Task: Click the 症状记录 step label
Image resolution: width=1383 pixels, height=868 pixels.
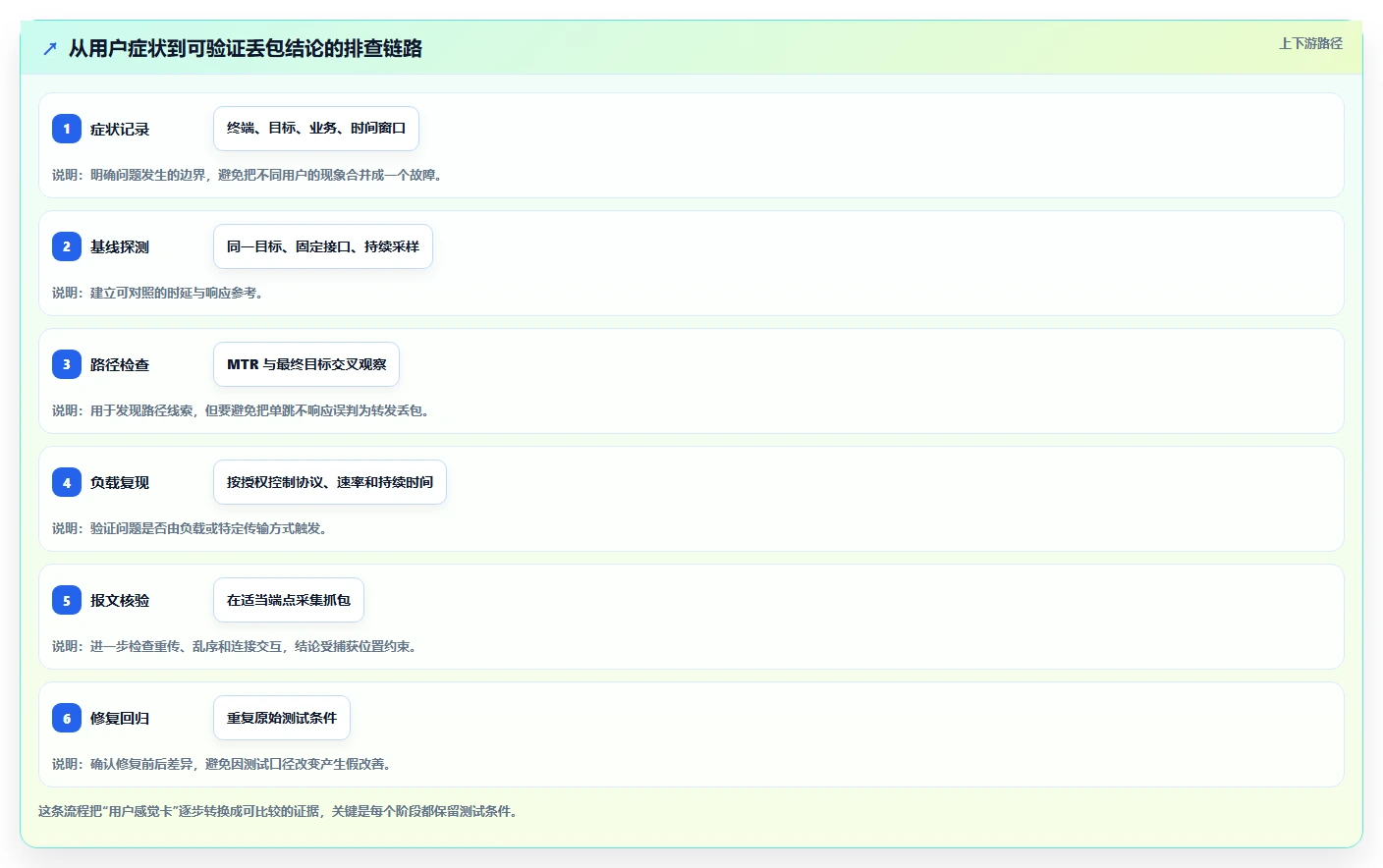Action: click(120, 129)
